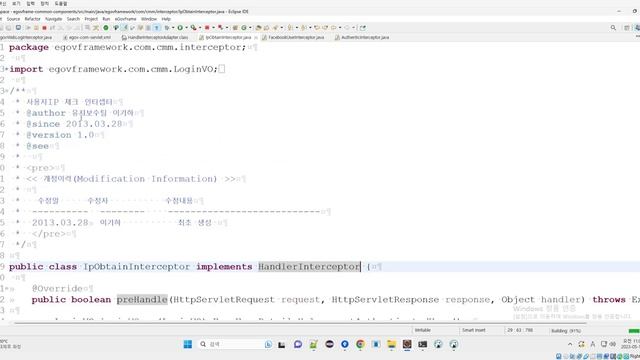
Task: Click Smart Insert status bar entry
Action: coord(473,330)
